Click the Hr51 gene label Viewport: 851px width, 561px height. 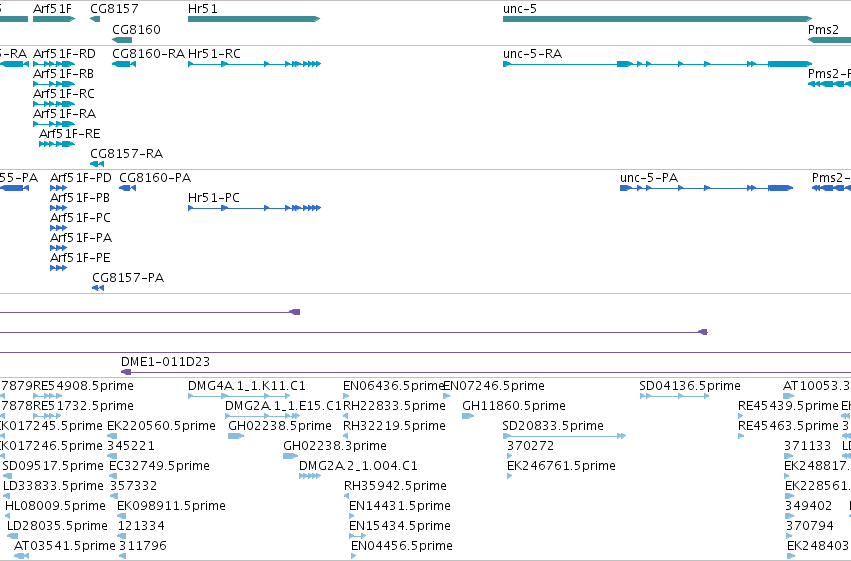[202, 9]
